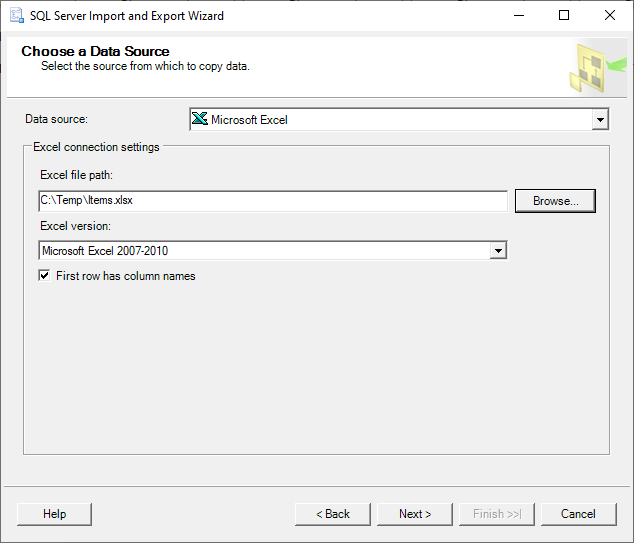Image resolution: width=634 pixels, height=543 pixels.
Task: Click the 'Excel connection settings' group label
Action: [x=96, y=147]
